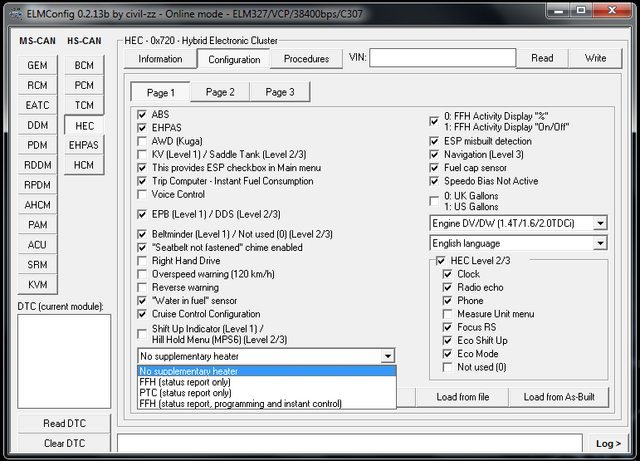Click the VIN input field

(442, 58)
